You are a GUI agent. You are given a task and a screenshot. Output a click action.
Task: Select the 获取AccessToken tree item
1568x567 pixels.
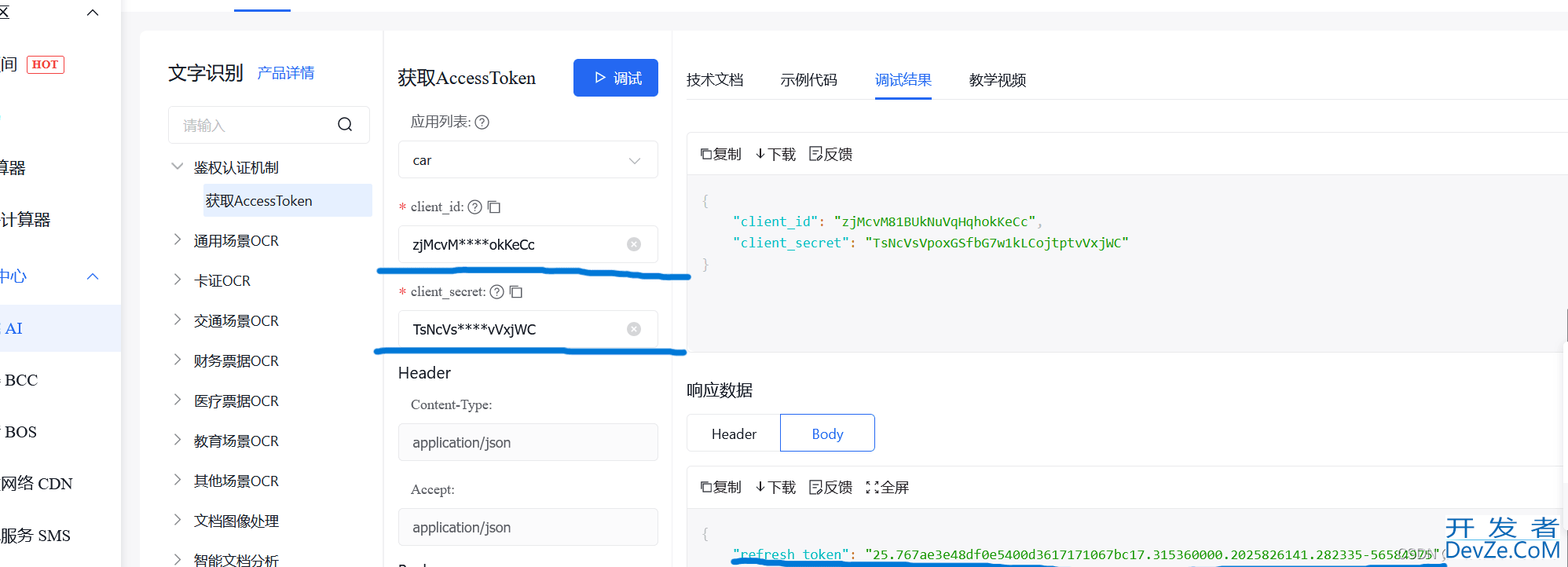tap(288, 200)
